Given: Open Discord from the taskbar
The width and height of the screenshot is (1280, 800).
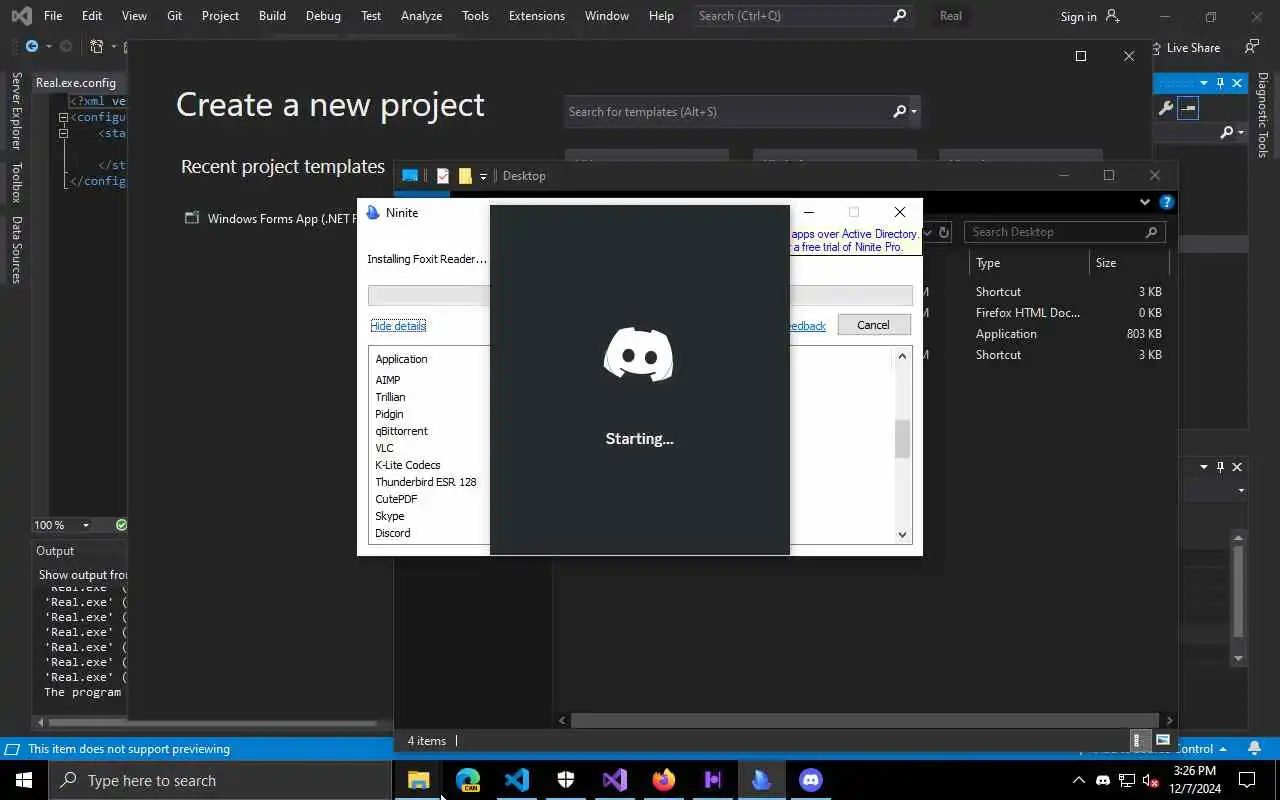Looking at the screenshot, I should (811, 780).
